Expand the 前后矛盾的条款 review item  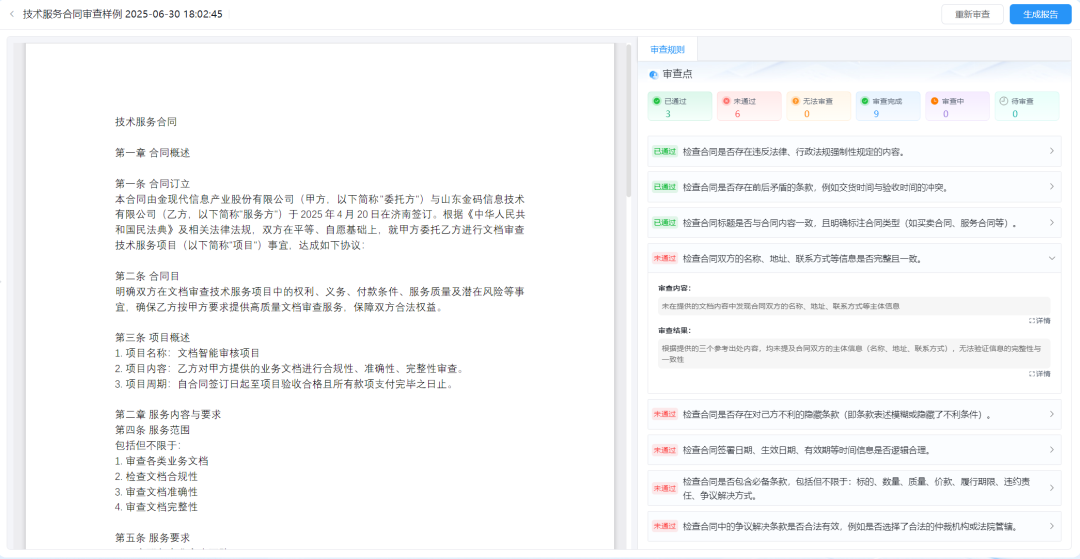[1051, 187]
